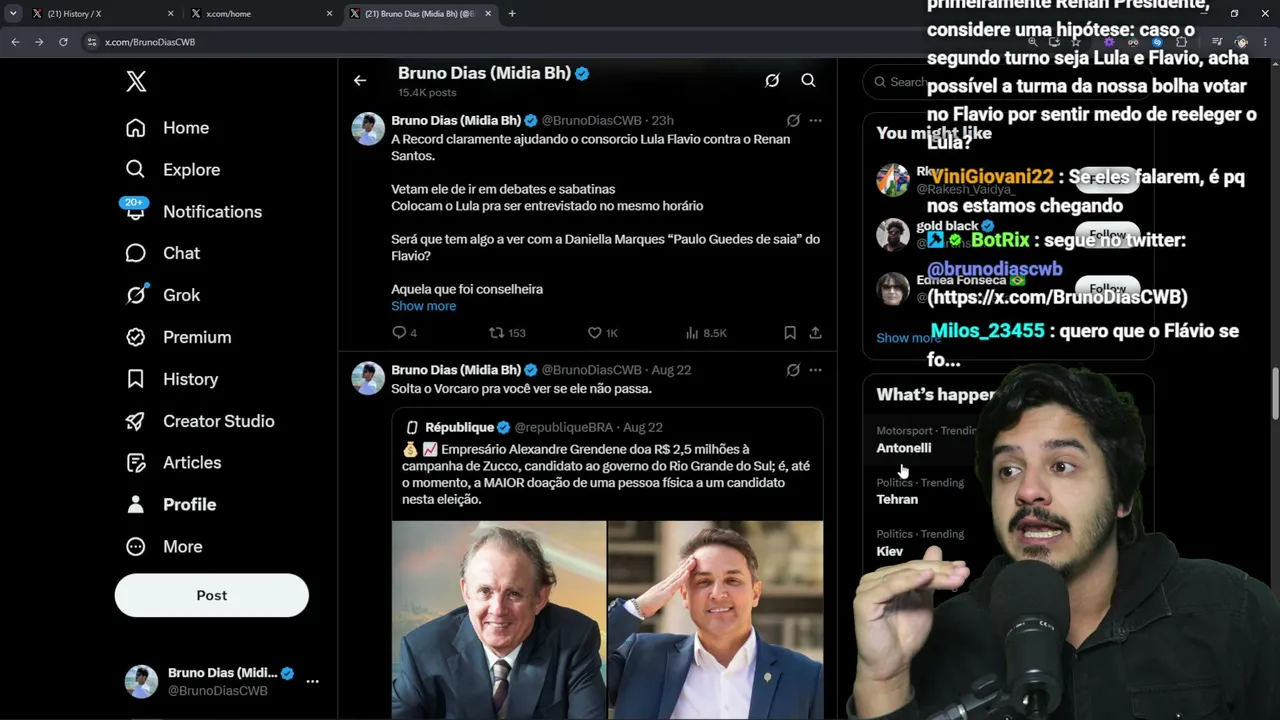Open Chat in the left navigation
Image resolution: width=1280 pixels, height=720 pixels.
(x=162, y=254)
